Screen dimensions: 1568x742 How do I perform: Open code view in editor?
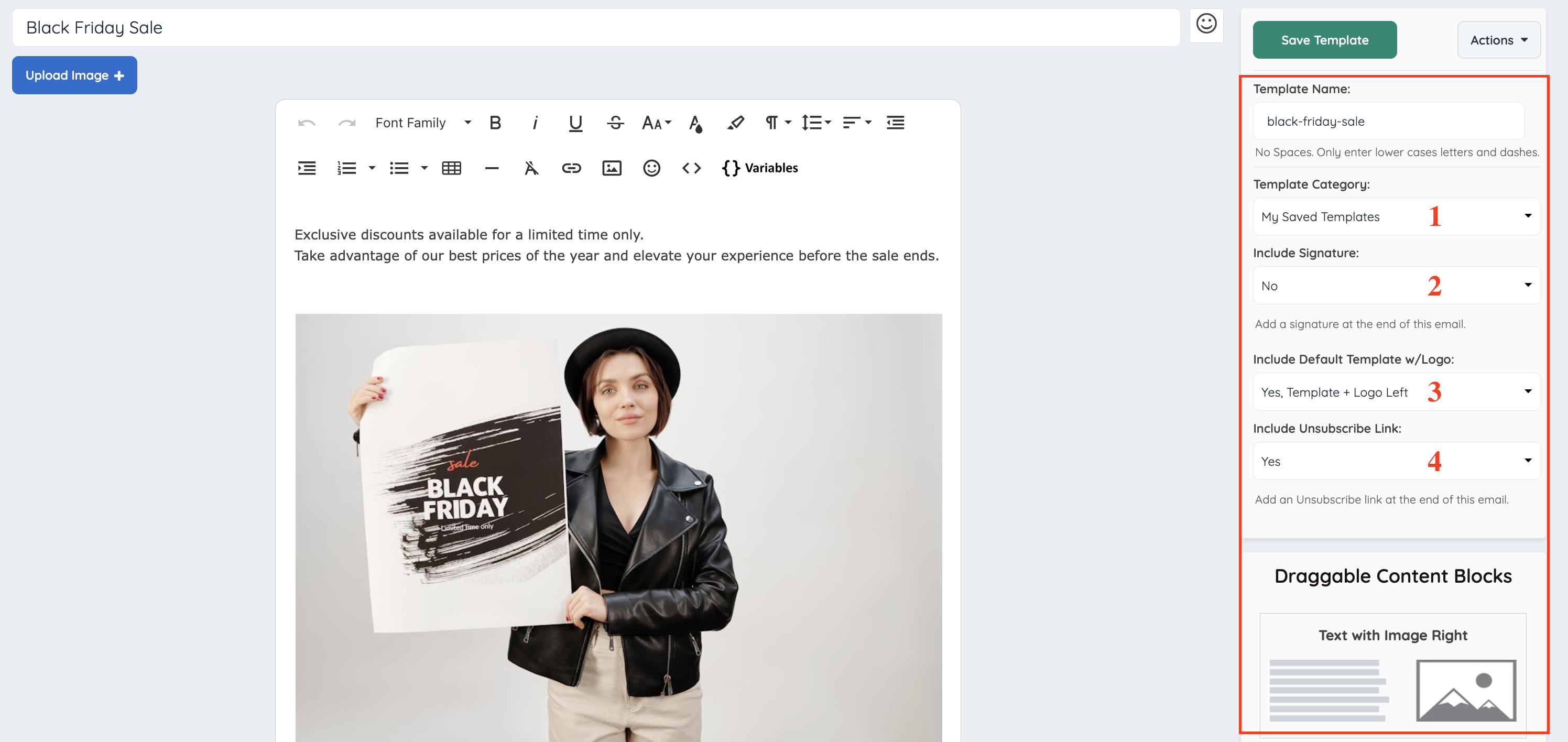(691, 168)
